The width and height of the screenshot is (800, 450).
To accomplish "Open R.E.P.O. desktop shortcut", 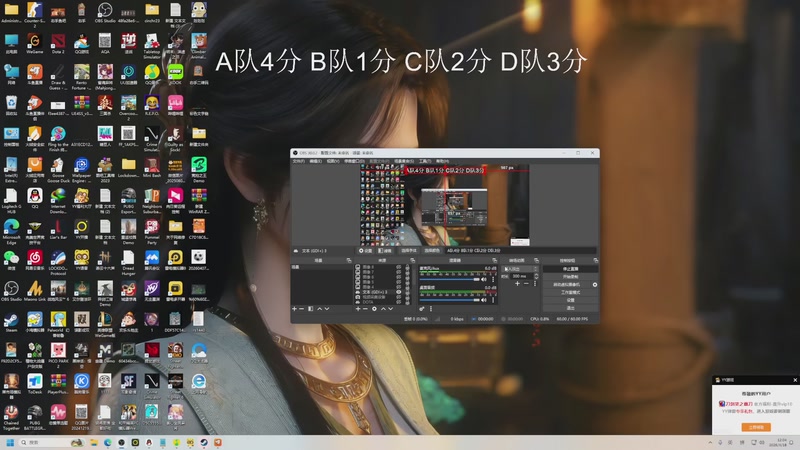I will (152, 106).
